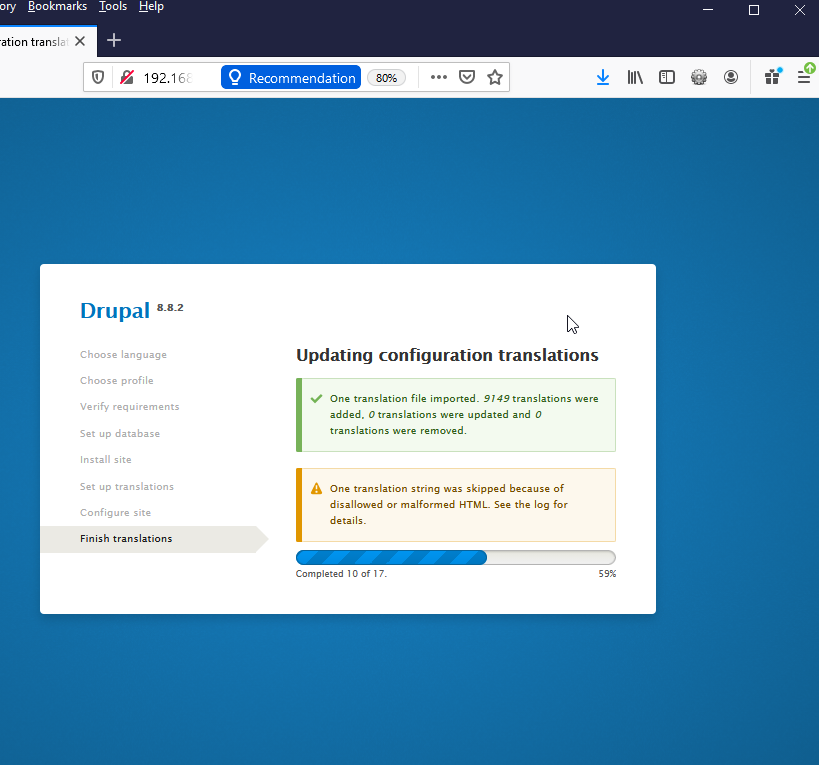Open the Downloads arrow panel
The height and width of the screenshot is (765, 819).
pos(603,77)
